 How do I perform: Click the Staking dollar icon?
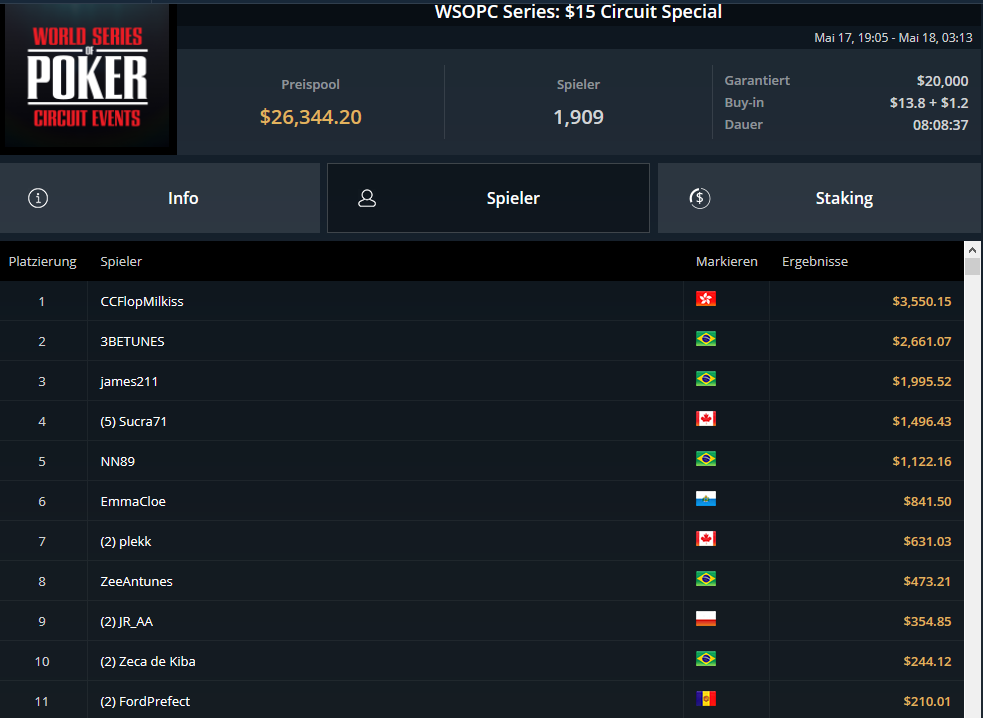click(700, 198)
